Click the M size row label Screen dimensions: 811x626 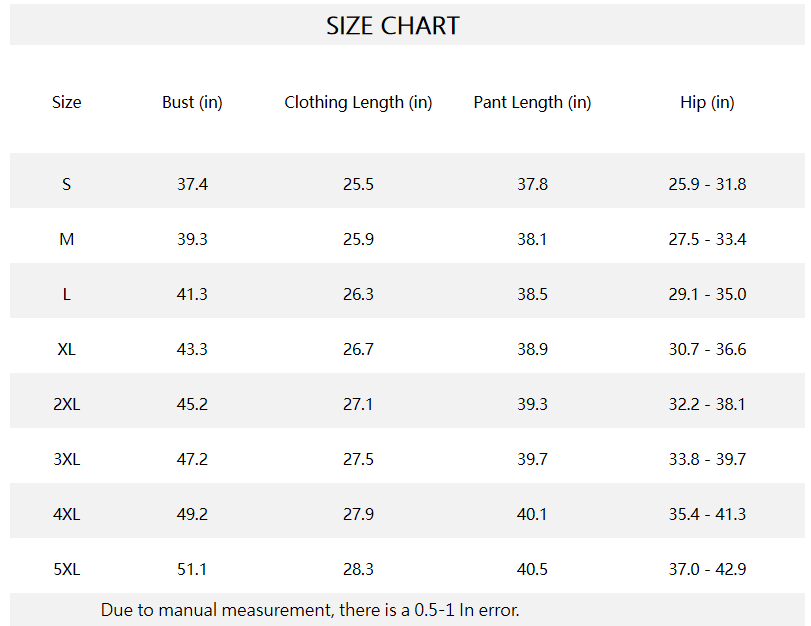67,239
